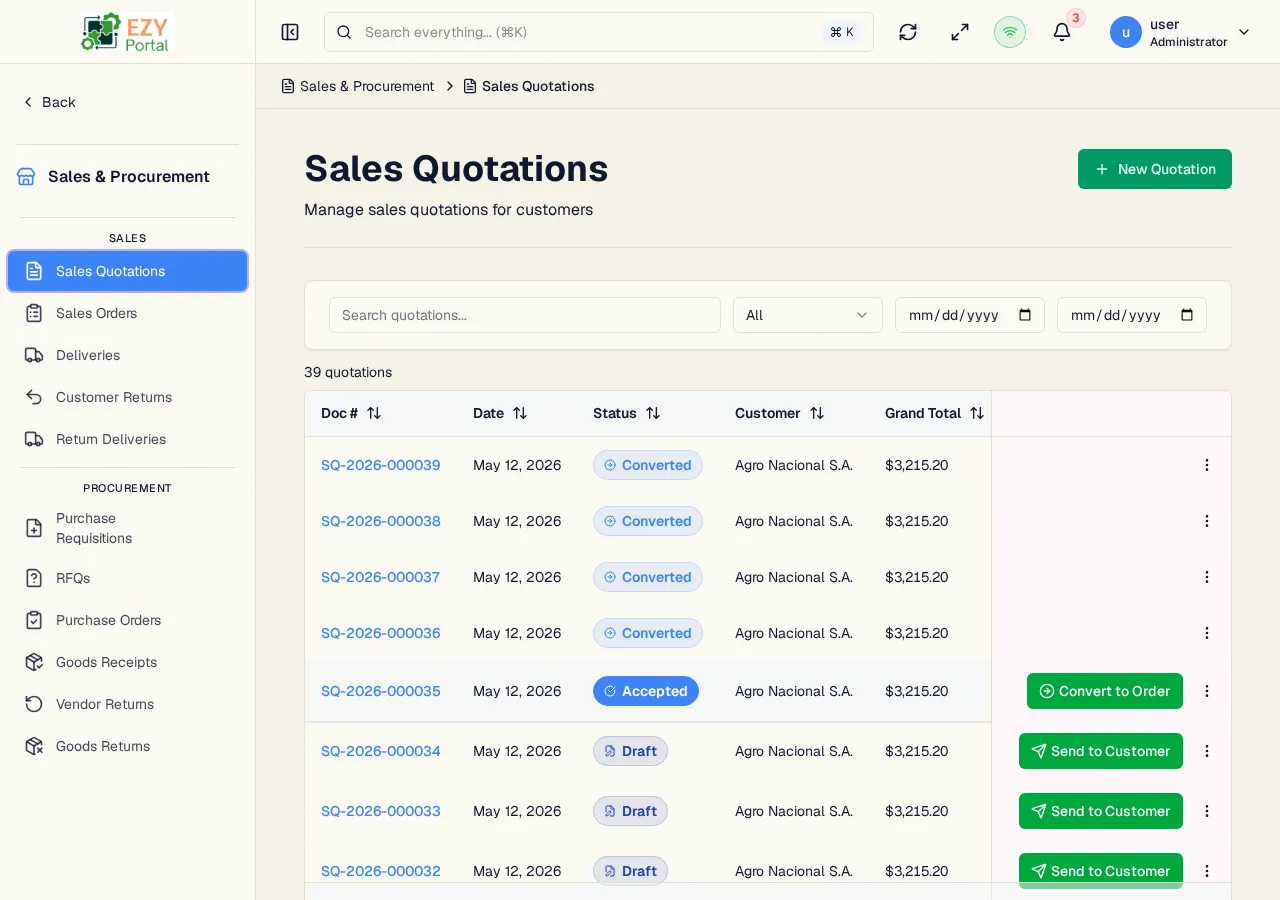Screen dimensions: 1280x900
Task: Open quotation SQ-2026-000036 link
Action: pyautogui.click(x=381, y=633)
